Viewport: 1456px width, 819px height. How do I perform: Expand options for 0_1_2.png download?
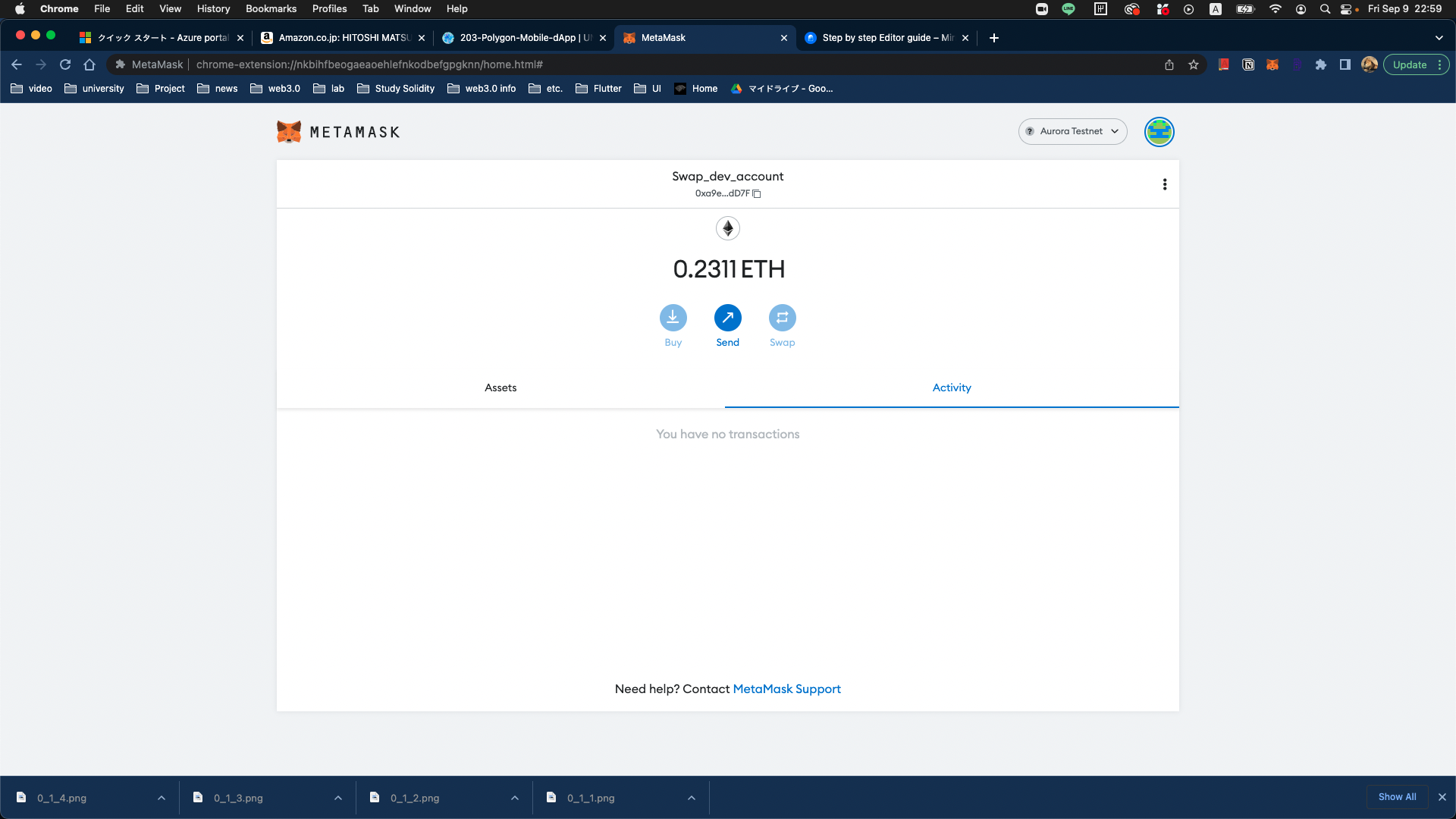[515, 798]
